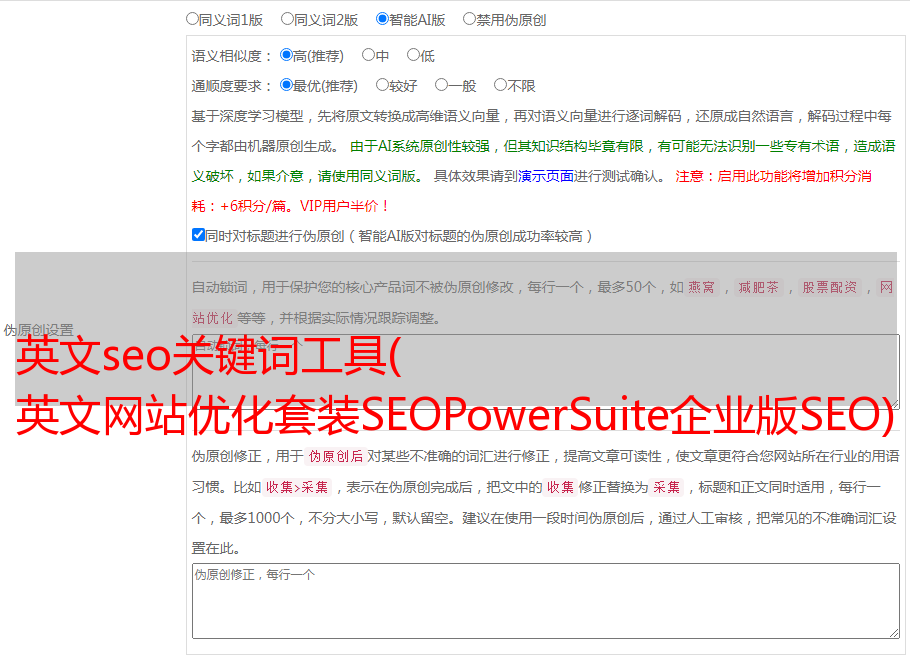Set 语义相似度 to 低
The width and height of the screenshot is (911, 658).
point(413,55)
